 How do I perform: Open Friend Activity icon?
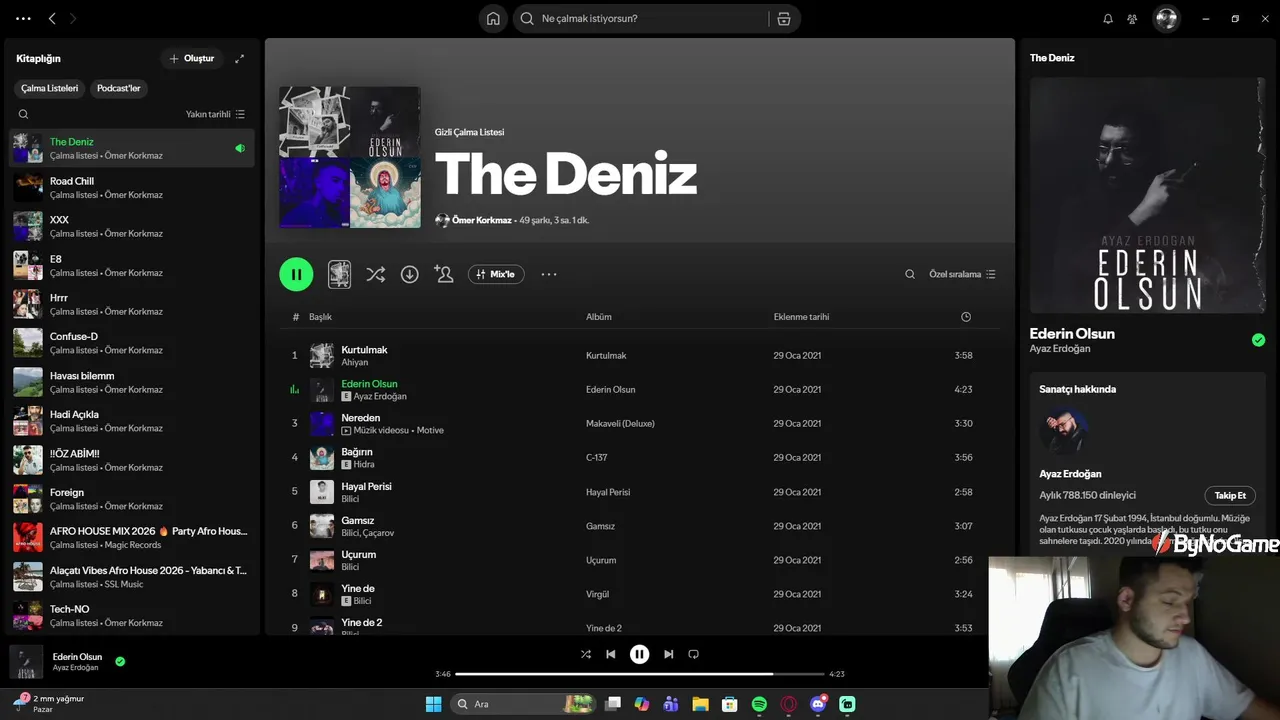(x=1132, y=18)
